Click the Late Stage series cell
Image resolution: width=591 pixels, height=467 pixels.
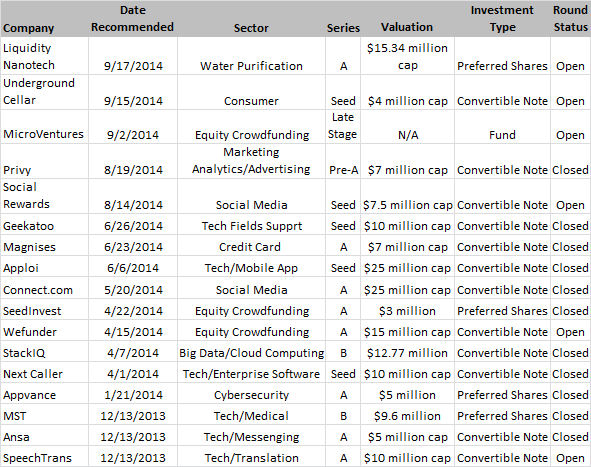(342, 126)
